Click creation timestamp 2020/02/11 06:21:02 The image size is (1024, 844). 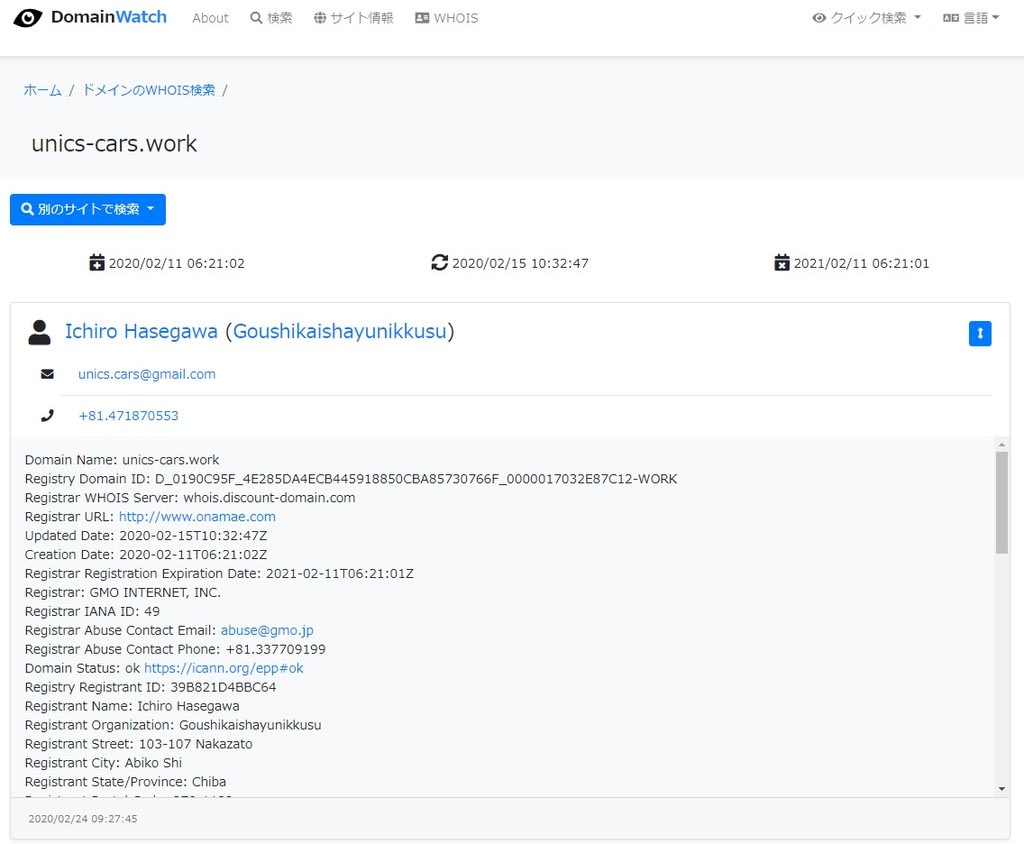coord(176,263)
